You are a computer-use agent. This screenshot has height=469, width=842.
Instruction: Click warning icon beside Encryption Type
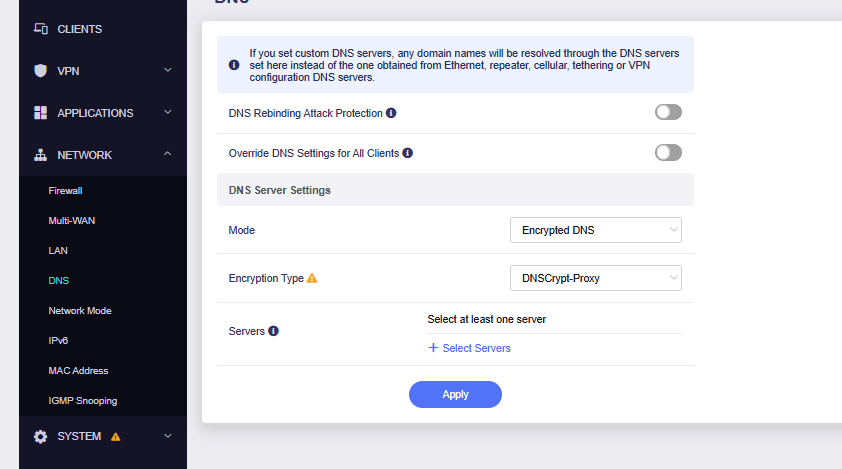312,278
